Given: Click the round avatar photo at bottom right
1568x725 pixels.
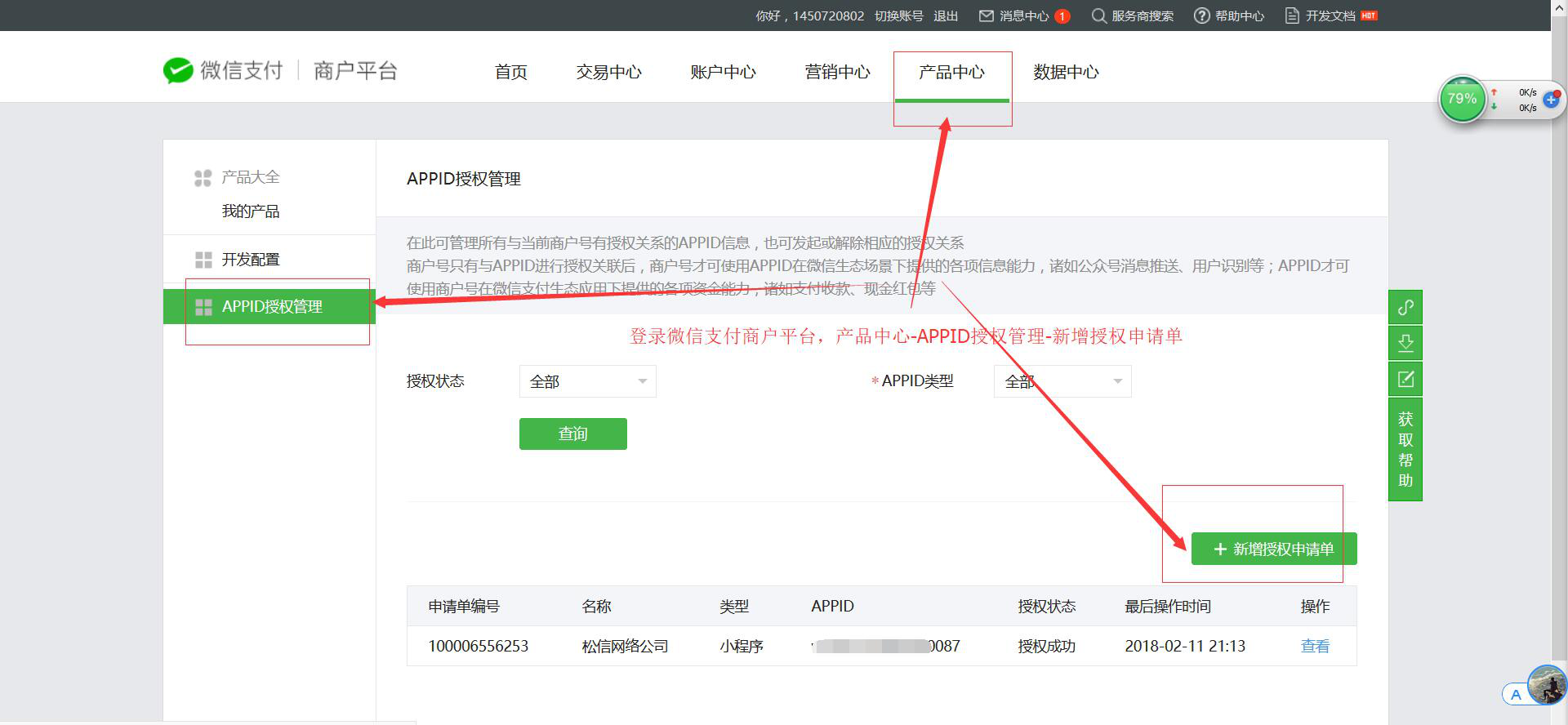Looking at the screenshot, I should [x=1547, y=684].
